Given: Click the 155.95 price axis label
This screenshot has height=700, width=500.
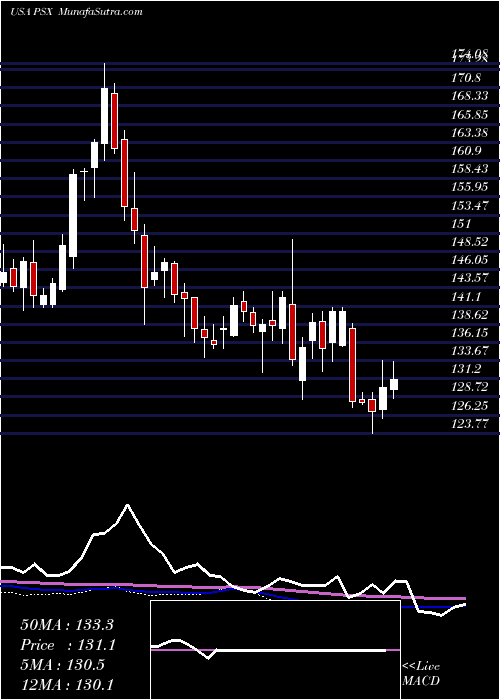Looking at the screenshot, I should click(x=470, y=188).
